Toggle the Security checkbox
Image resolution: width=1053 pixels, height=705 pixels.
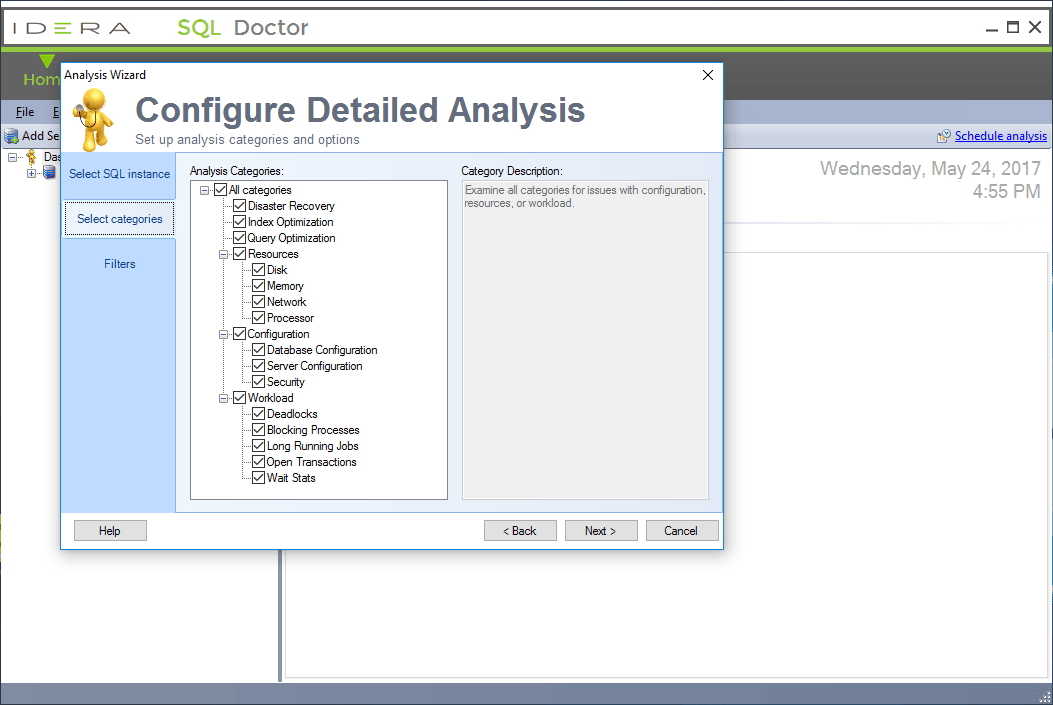coord(259,382)
